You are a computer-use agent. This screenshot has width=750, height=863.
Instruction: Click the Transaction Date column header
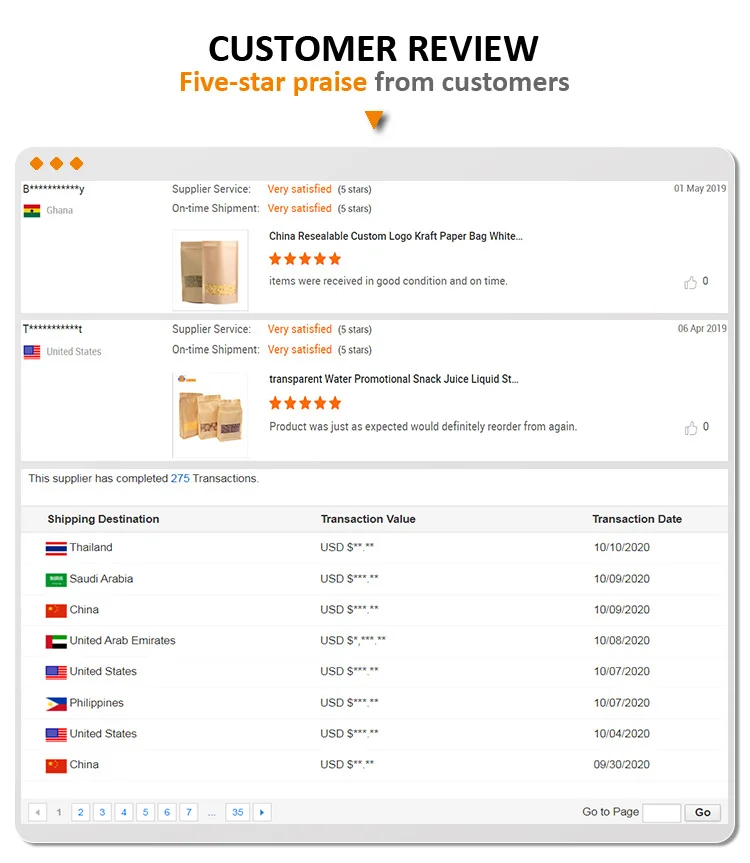pyautogui.click(x=637, y=519)
